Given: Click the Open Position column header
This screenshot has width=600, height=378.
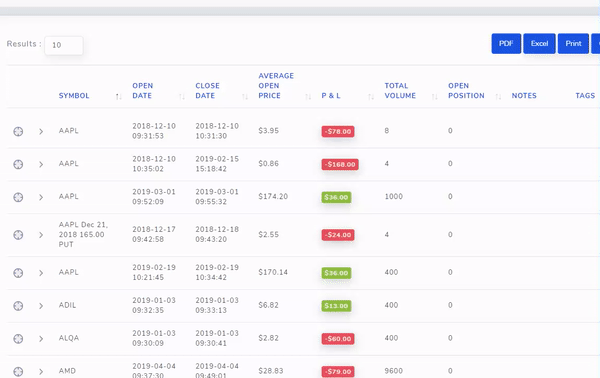Looking at the screenshot, I should tap(466, 91).
